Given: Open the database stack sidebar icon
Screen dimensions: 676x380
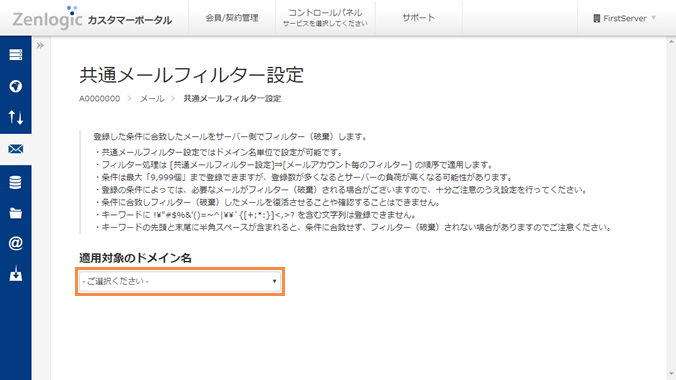Looking at the screenshot, I should pyautogui.click(x=16, y=182).
